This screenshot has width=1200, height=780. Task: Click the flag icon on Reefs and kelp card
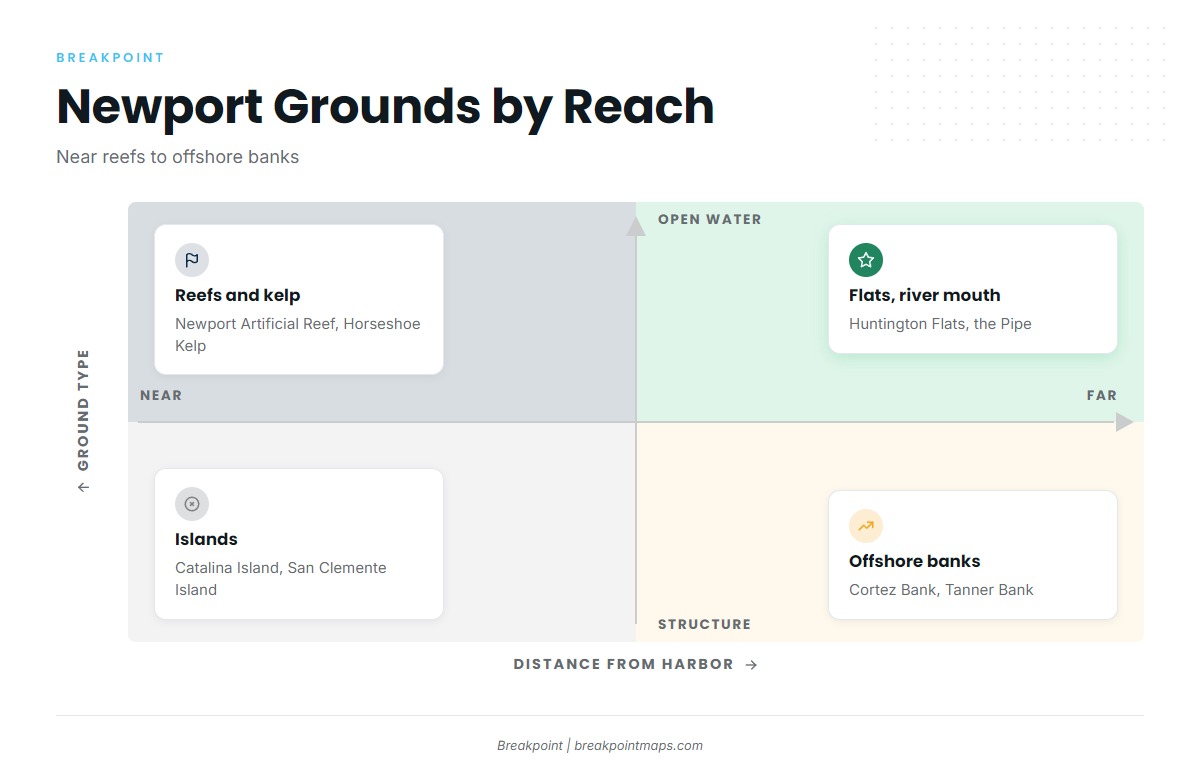click(192, 260)
